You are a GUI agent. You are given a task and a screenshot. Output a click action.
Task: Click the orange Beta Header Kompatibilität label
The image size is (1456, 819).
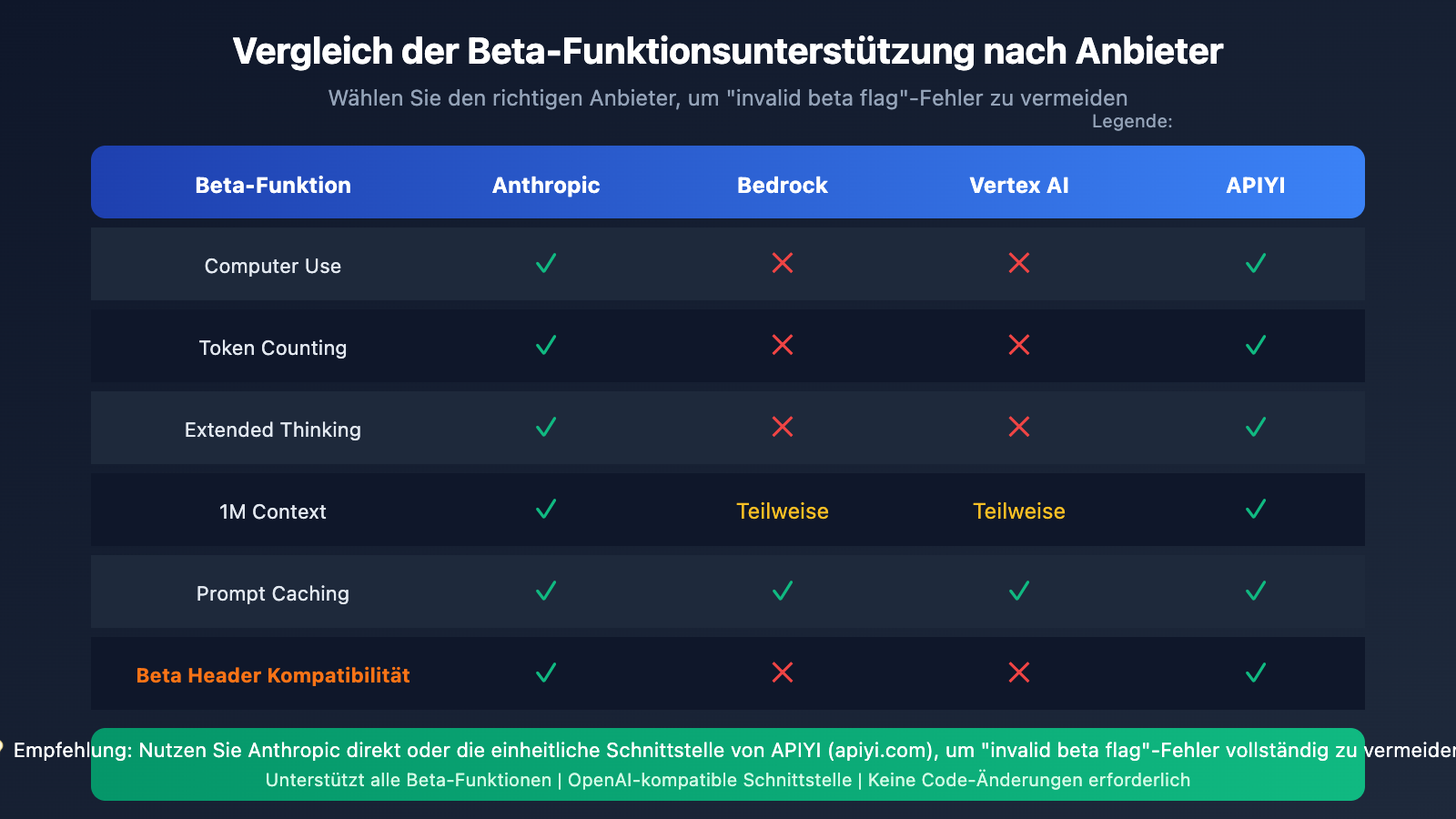point(273,675)
